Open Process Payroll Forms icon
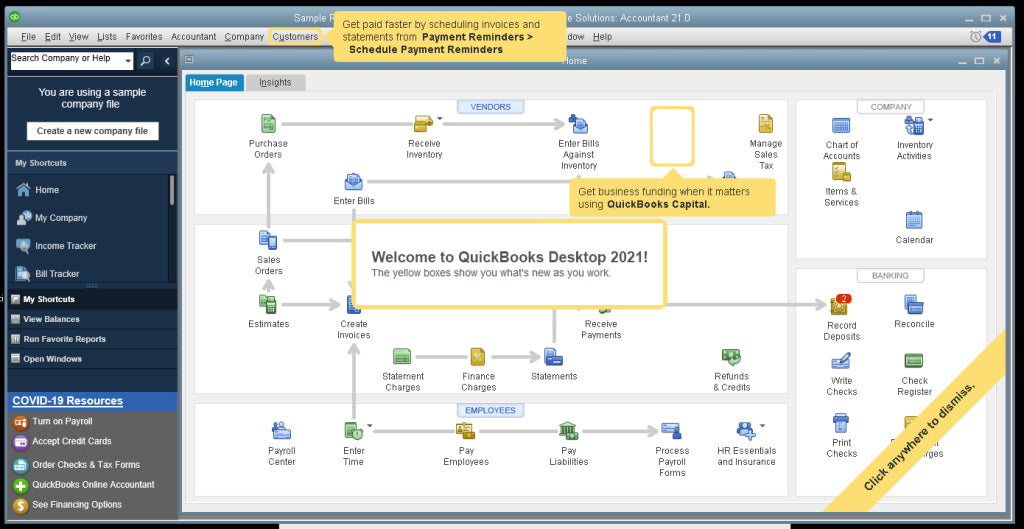The height and width of the screenshot is (529, 1024). [671, 430]
